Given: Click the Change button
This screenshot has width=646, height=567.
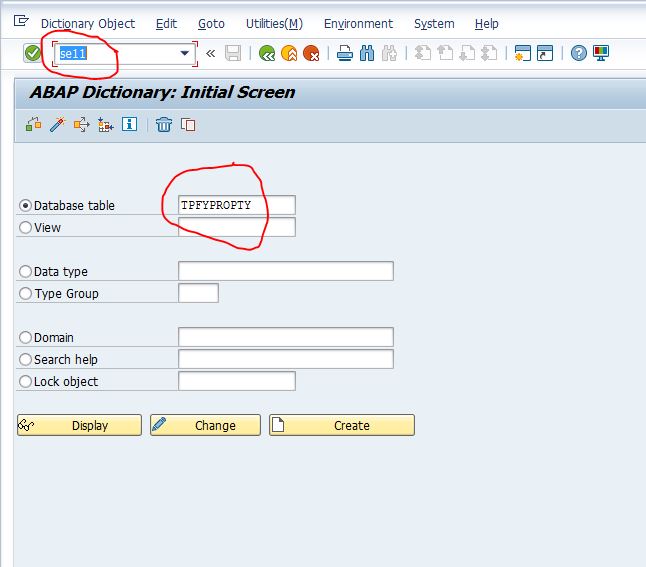Looking at the screenshot, I should (205, 425).
